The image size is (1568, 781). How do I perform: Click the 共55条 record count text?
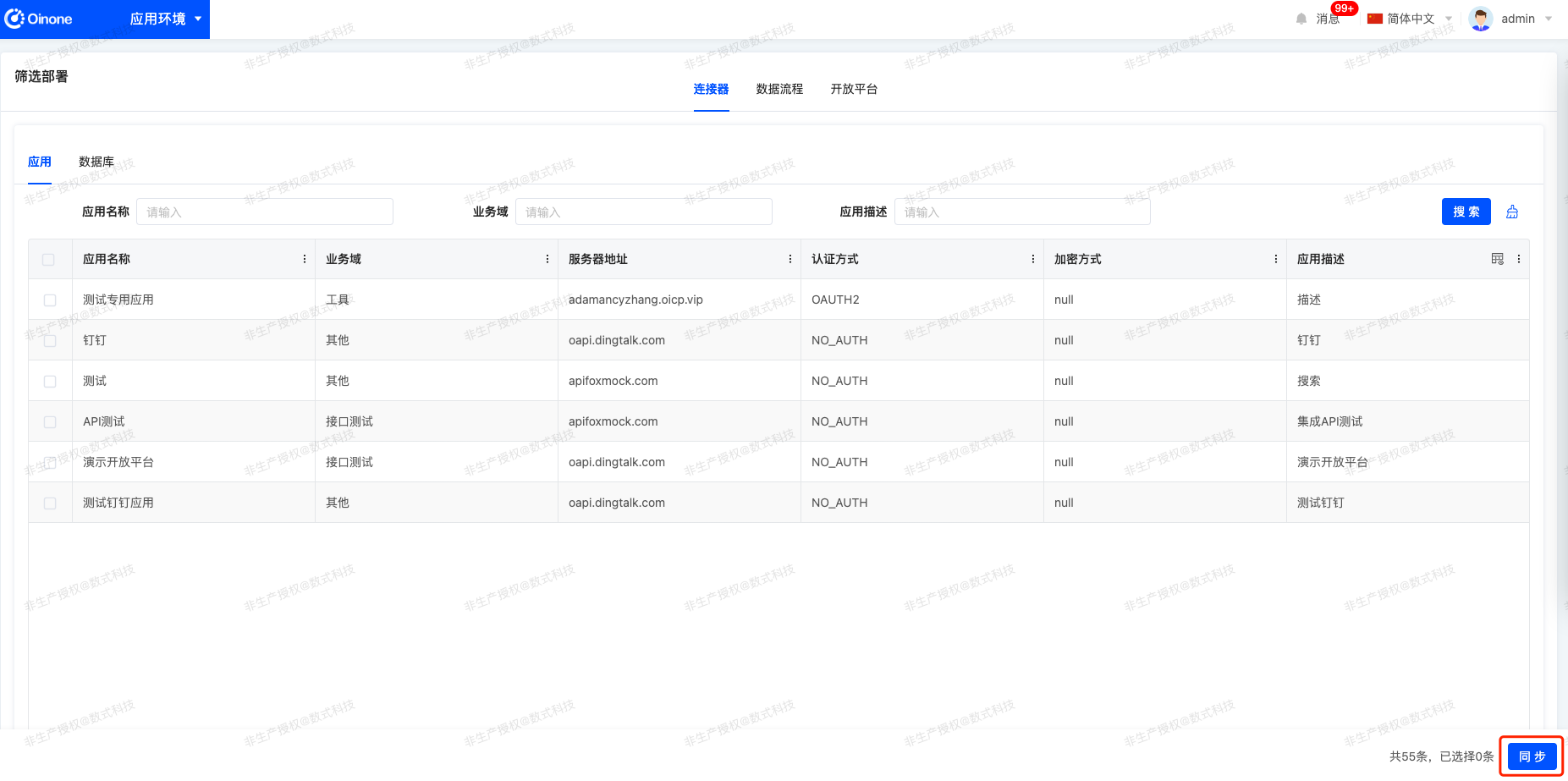(1409, 756)
